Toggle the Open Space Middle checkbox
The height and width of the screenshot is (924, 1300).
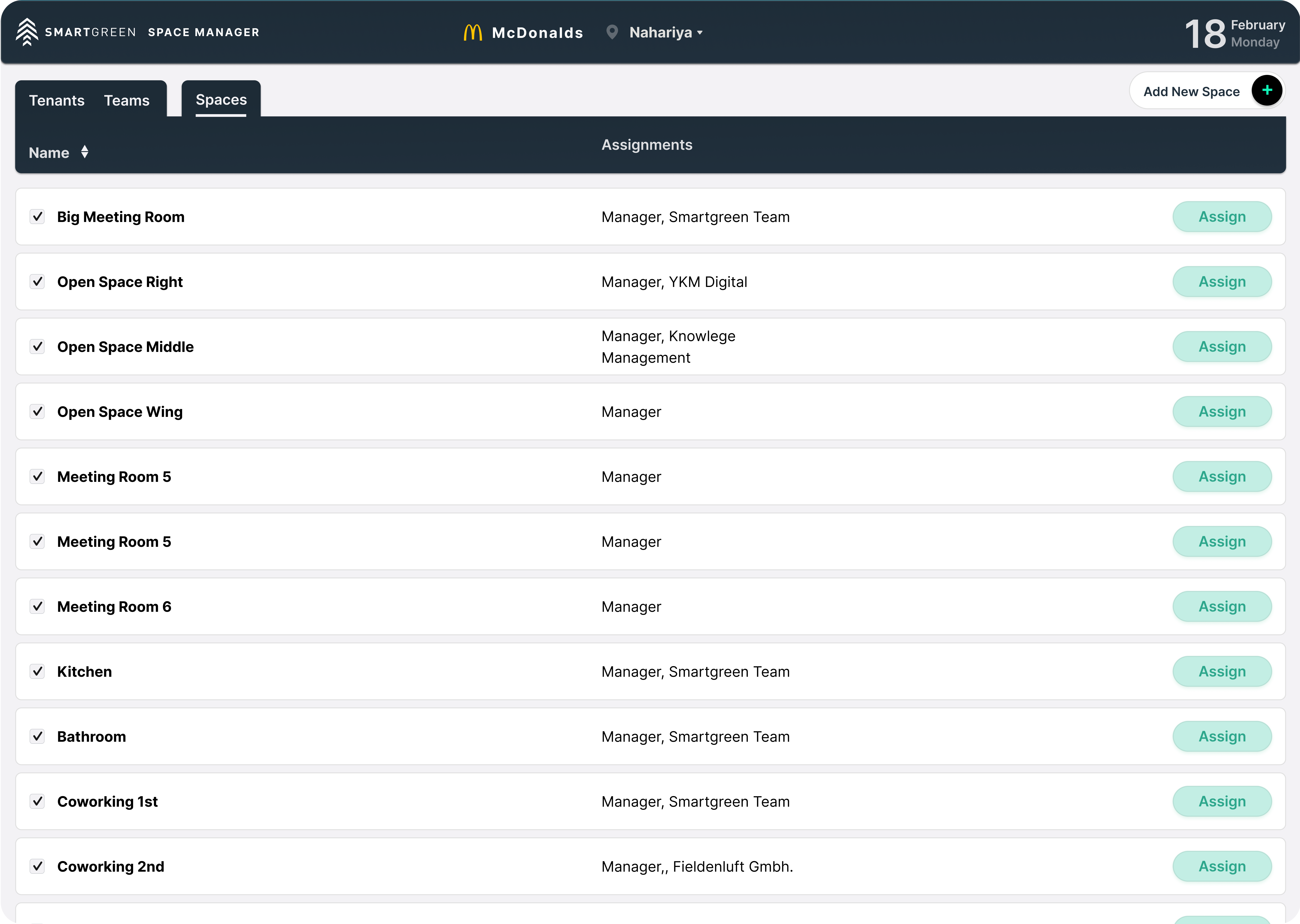[x=37, y=346]
